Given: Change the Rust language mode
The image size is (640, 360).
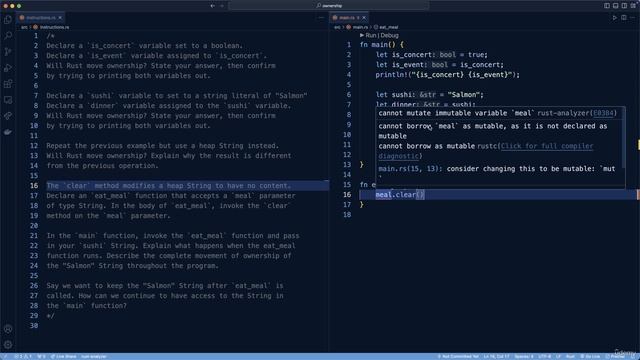Looking at the screenshot, I should [570, 356].
